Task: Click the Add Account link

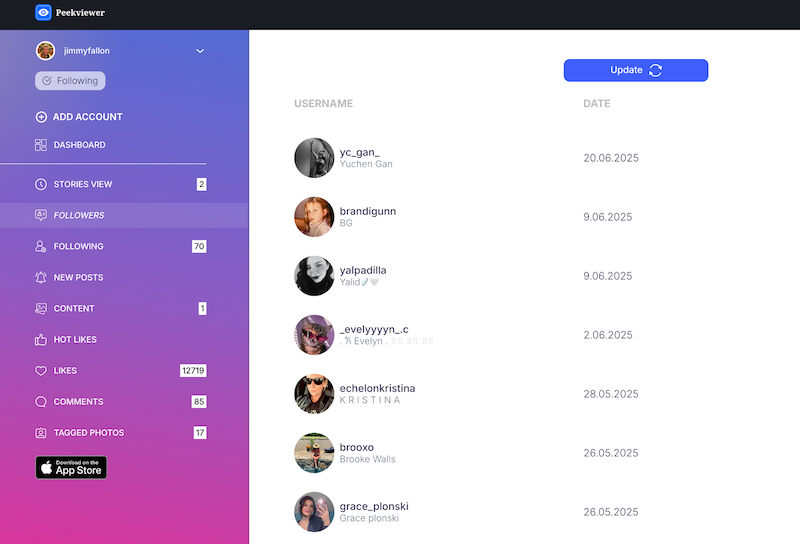Action: point(79,117)
